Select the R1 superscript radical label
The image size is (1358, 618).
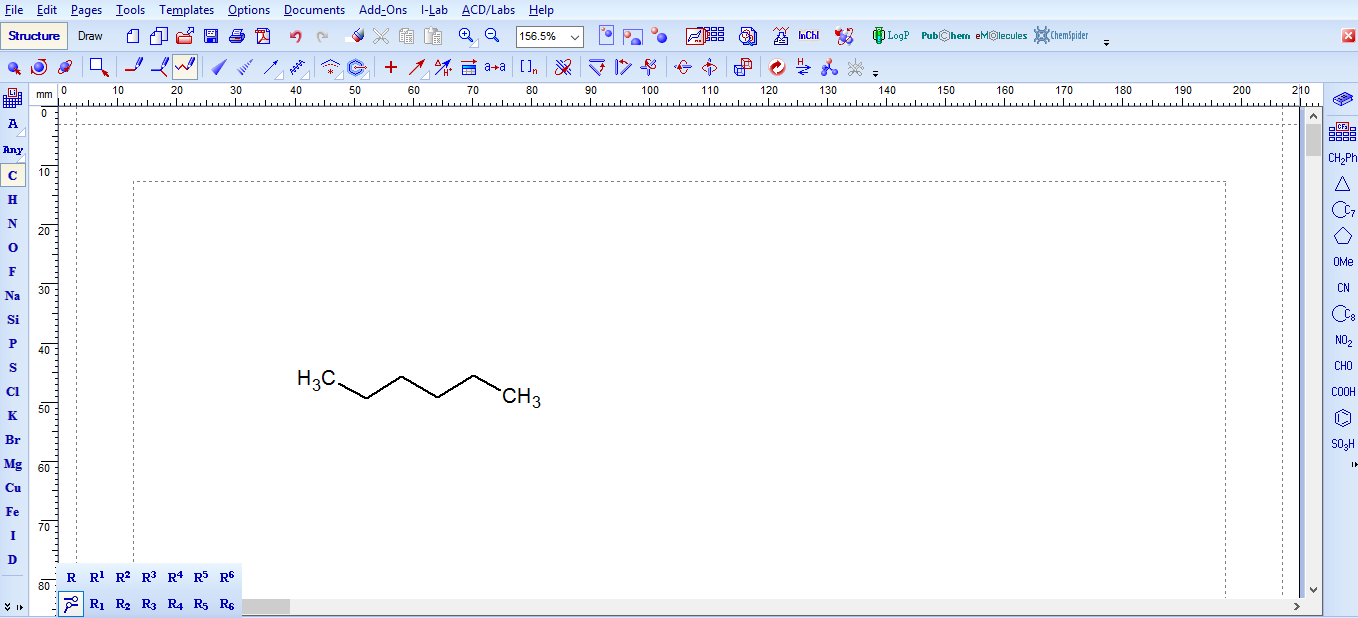click(x=97, y=577)
